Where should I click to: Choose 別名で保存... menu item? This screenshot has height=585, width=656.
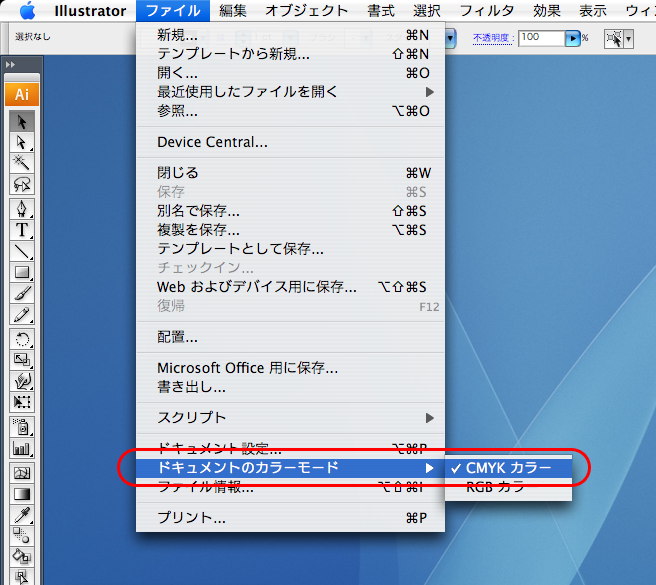point(290,211)
